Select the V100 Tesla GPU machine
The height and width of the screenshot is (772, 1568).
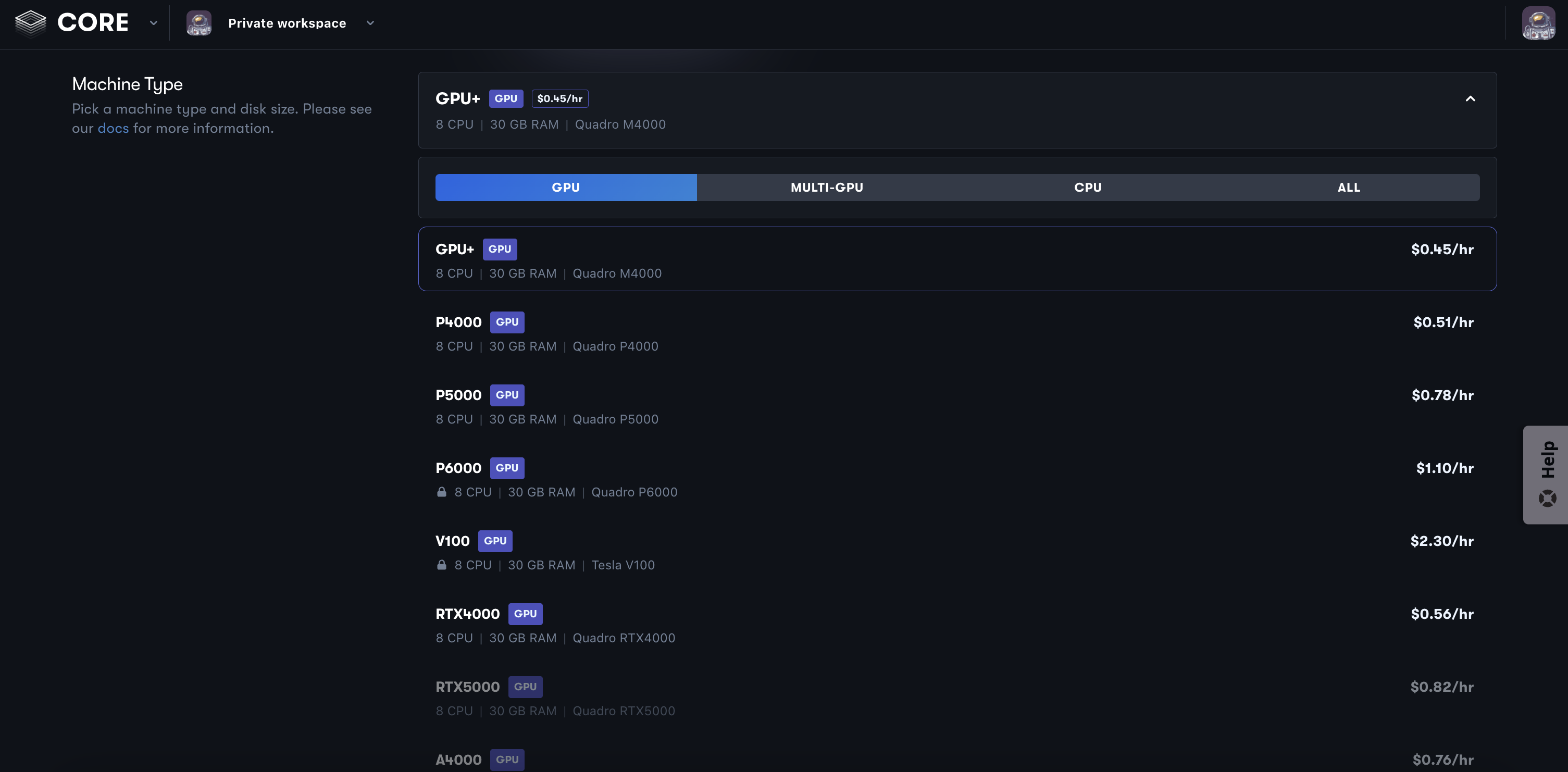[x=955, y=551]
